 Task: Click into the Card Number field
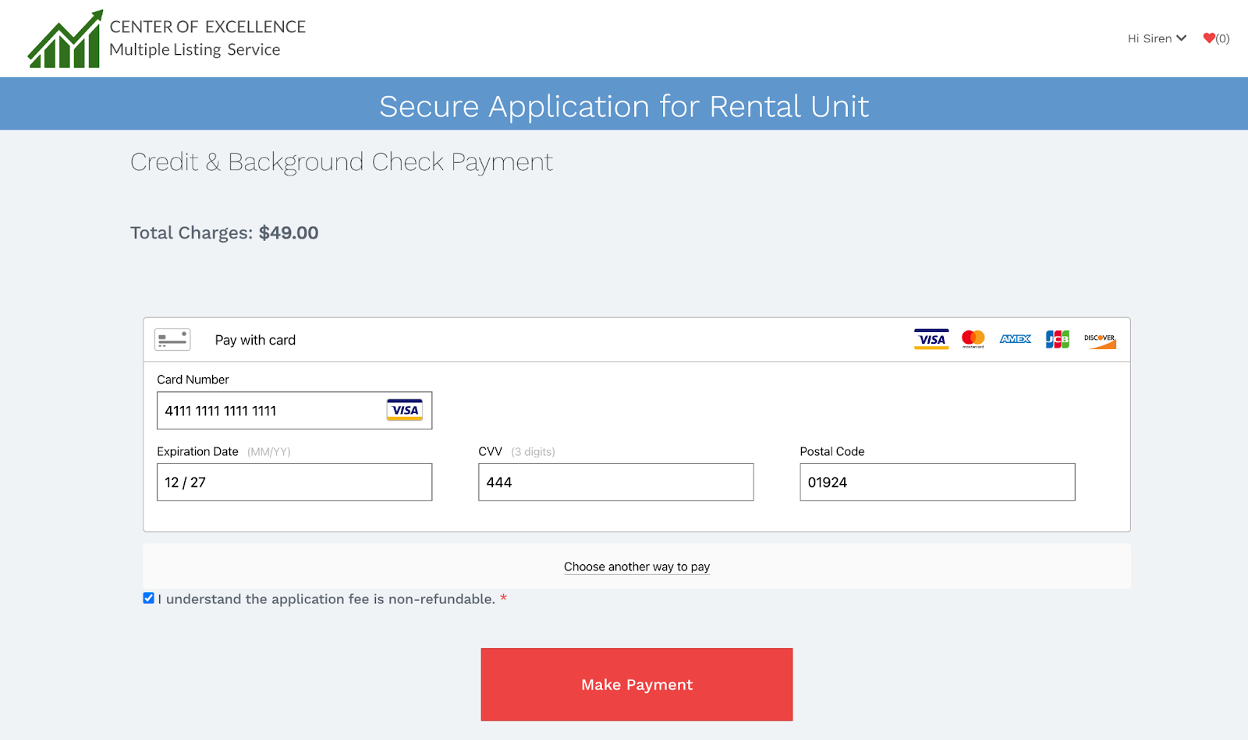(x=270, y=410)
